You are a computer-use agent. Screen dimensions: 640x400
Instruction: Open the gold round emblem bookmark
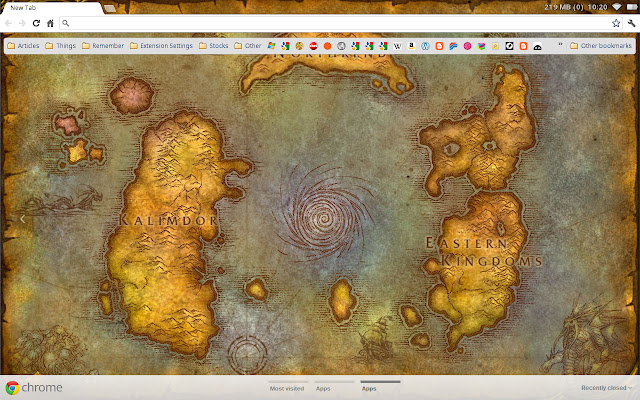(x=299, y=46)
